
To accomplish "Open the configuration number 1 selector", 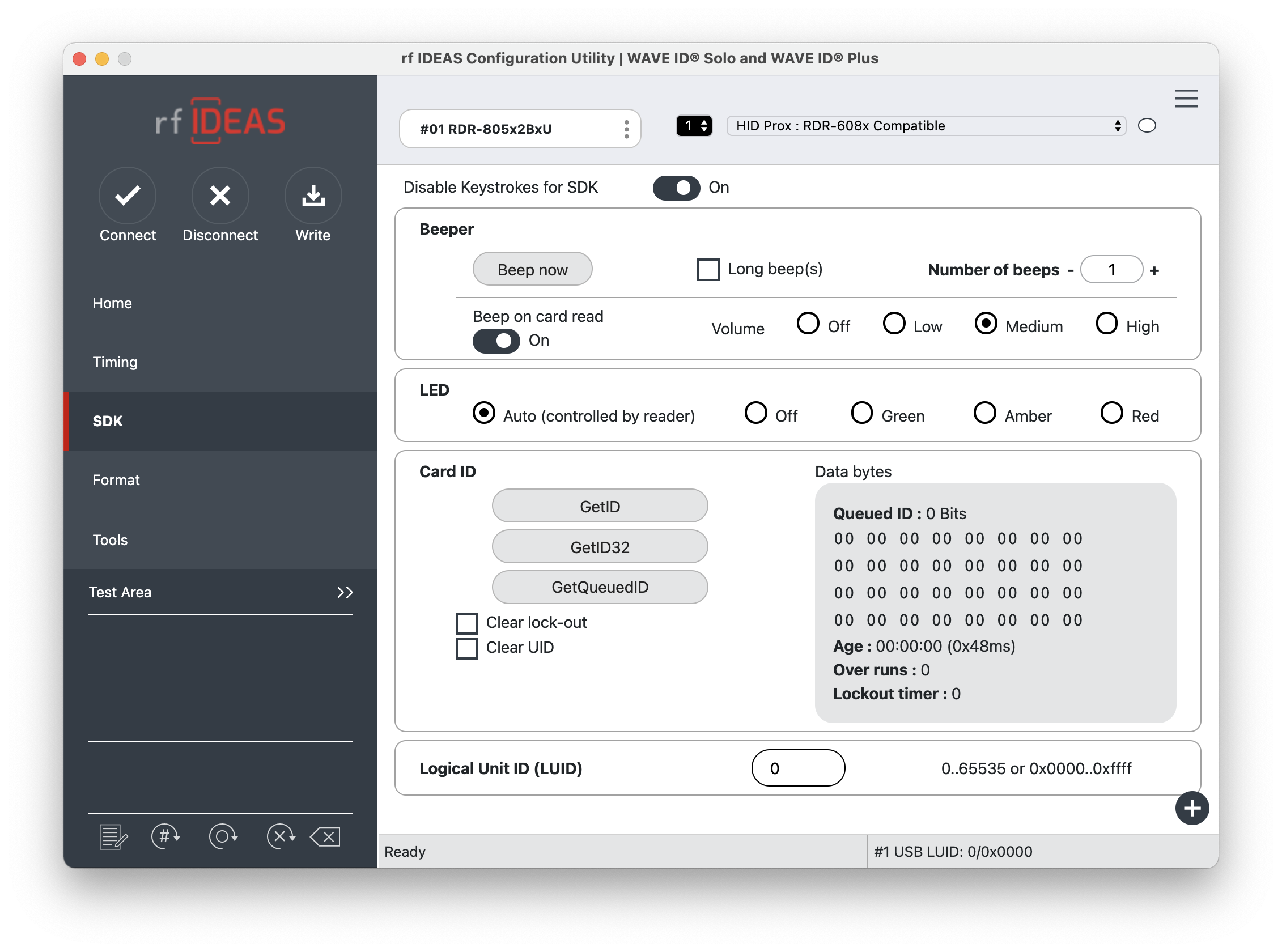I will pyautogui.click(x=694, y=126).
